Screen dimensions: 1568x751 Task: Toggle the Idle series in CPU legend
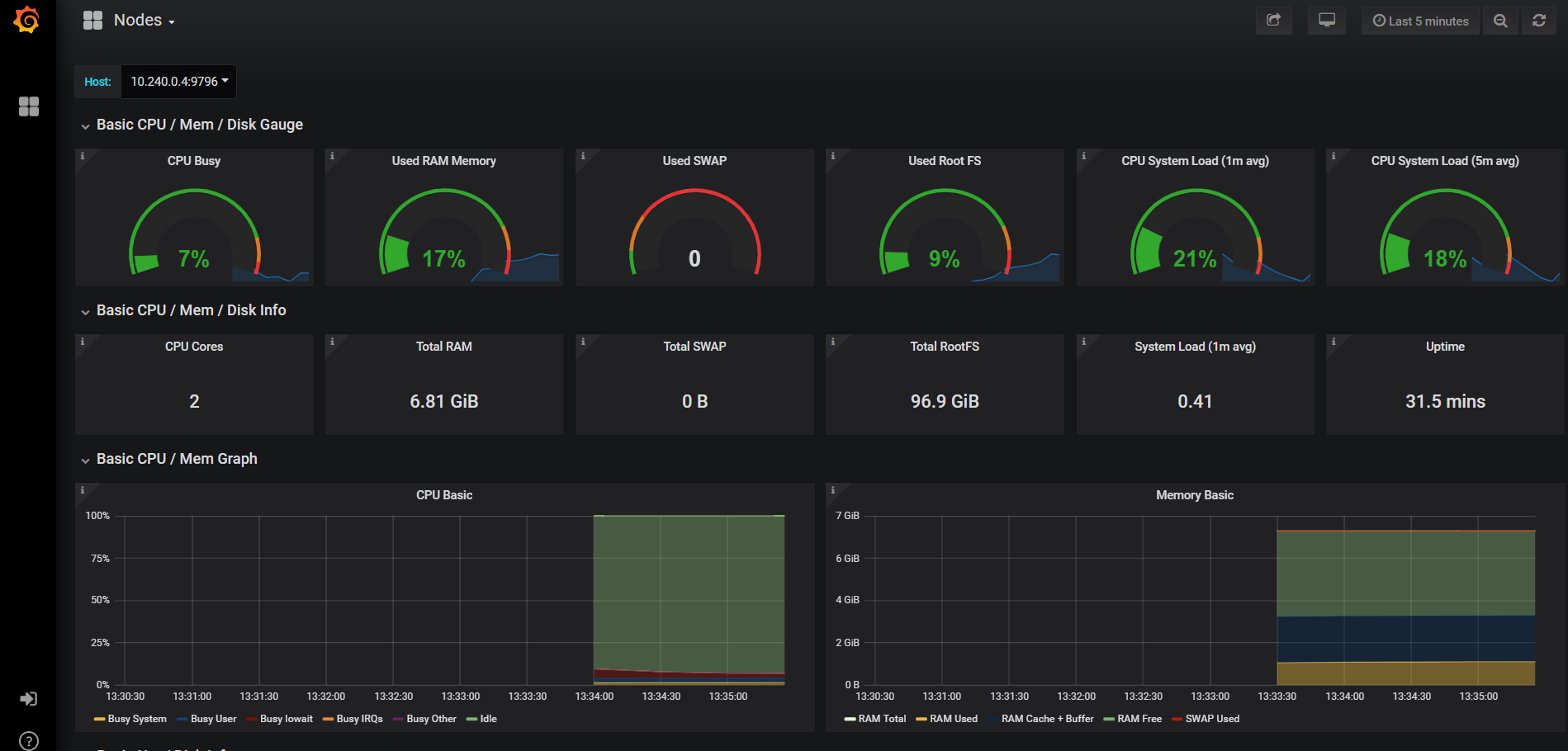(x=488, y=719)
